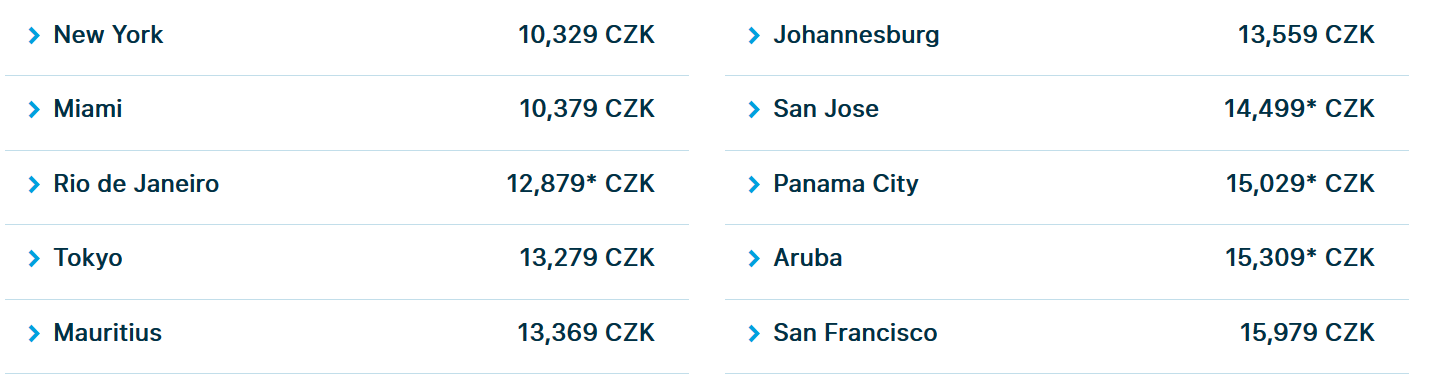Screen dimensions: 1435x380
Task: Select the 15,309* CZK Aruba price
Action: click(x=1300, y=258)
